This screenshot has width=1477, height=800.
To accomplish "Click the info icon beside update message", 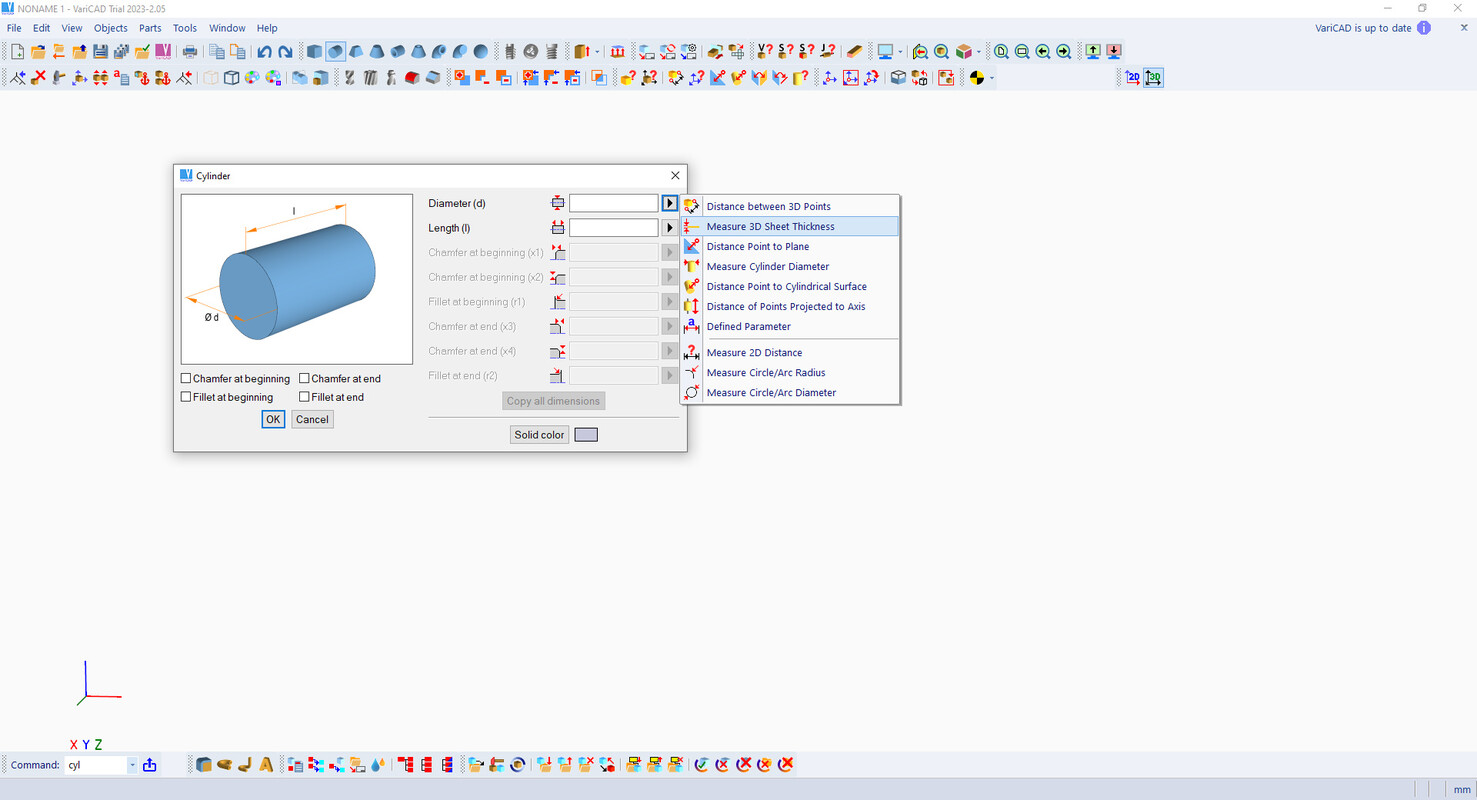I will [1424, 28].
